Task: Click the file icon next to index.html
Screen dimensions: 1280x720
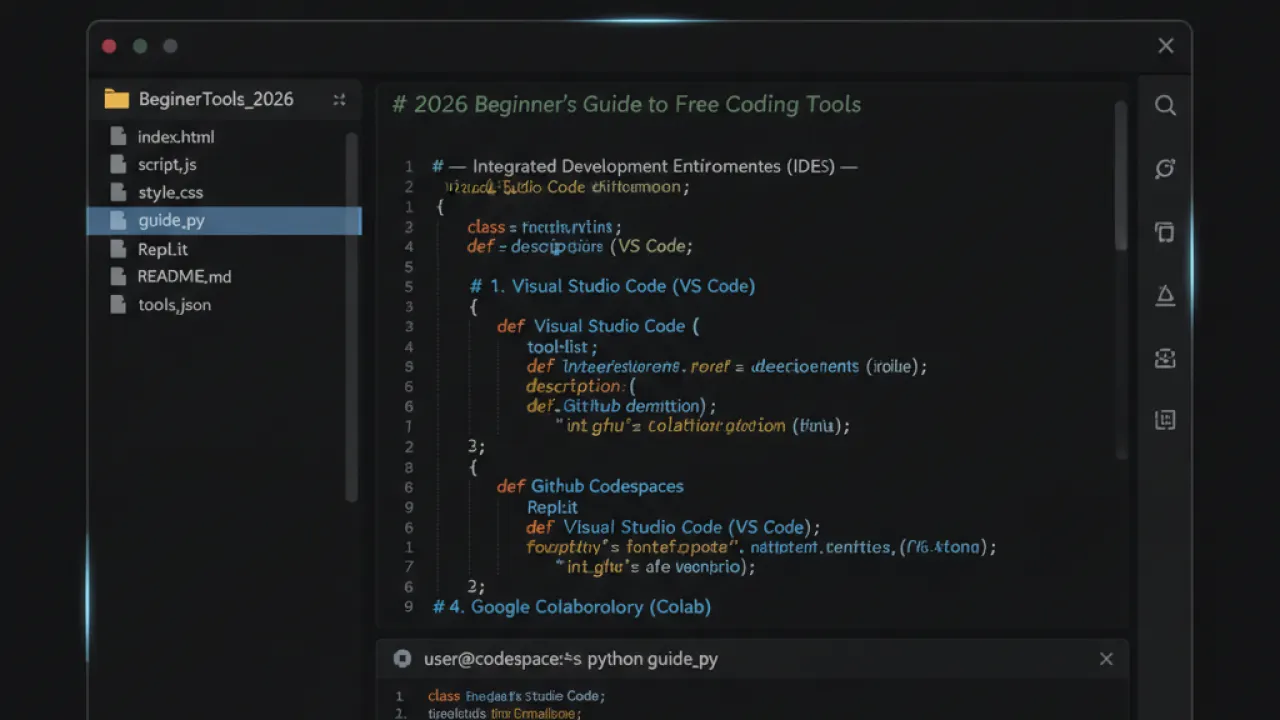Action: tap(118, 136)
